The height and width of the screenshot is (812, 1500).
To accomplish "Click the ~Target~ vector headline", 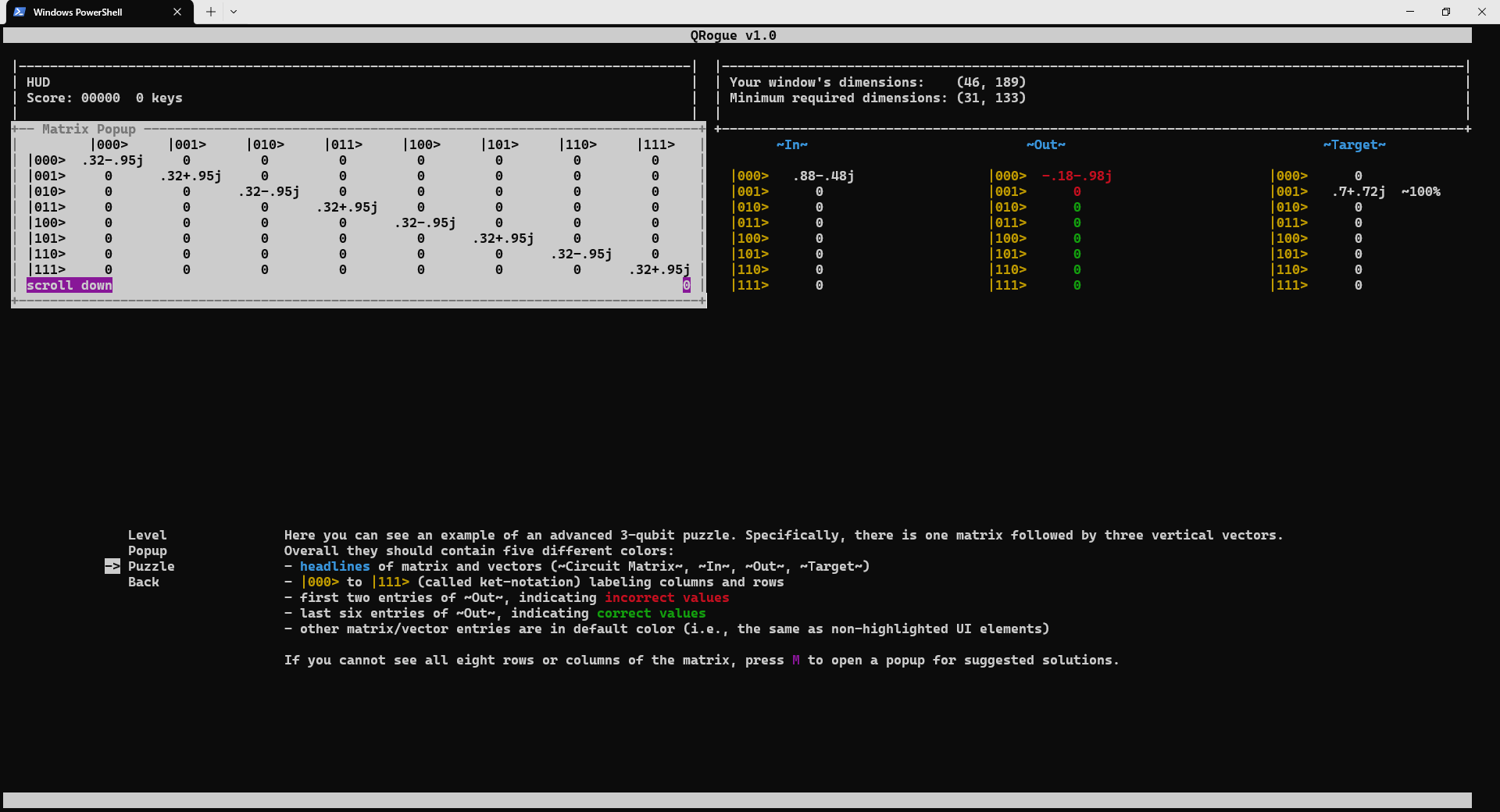I will (x=1356, y=144).
